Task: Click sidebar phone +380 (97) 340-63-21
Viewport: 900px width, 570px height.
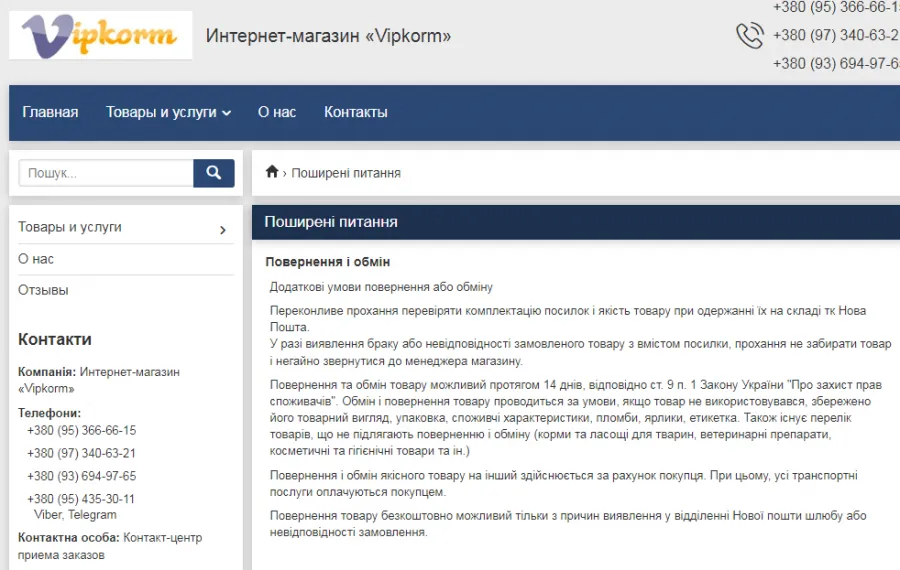Action: 82,453
